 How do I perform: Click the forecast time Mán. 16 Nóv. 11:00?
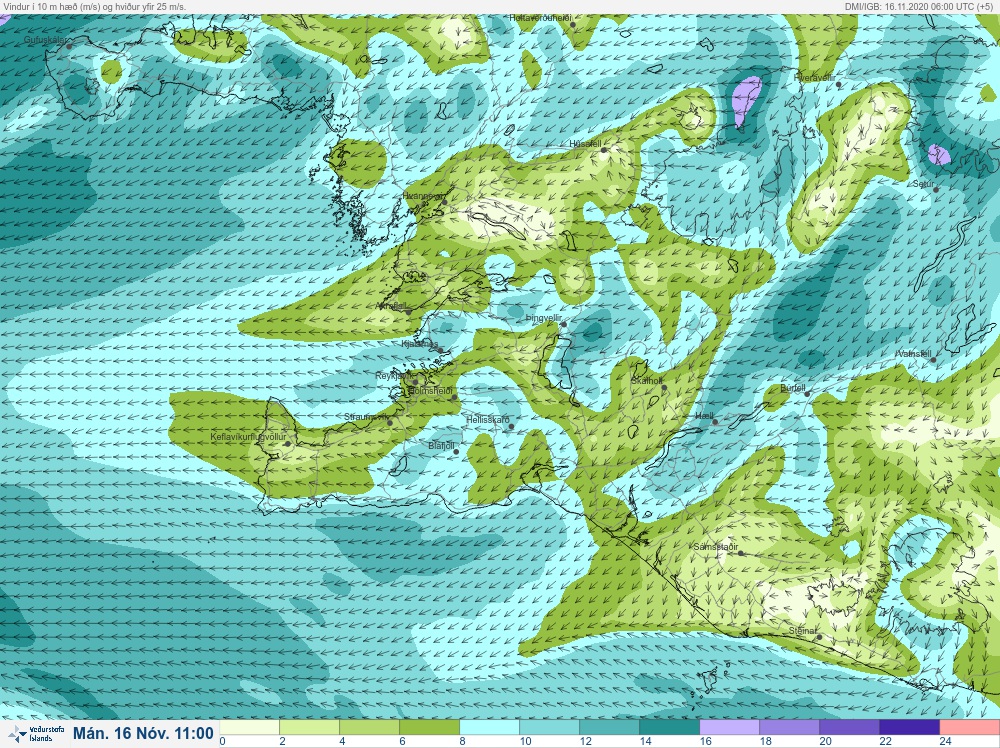click(x=143, y=733)
